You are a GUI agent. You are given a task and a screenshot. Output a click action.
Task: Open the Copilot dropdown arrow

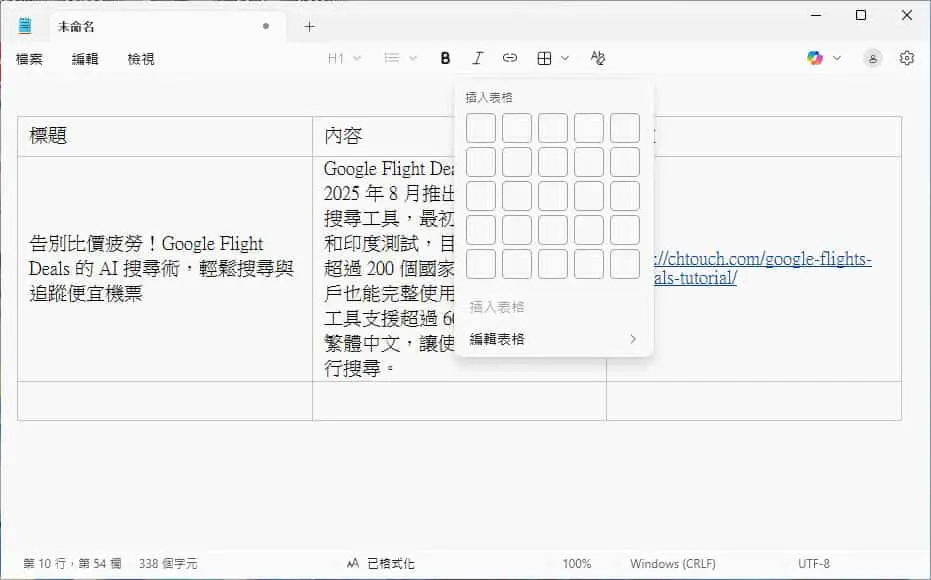click(x=837, y=58)
